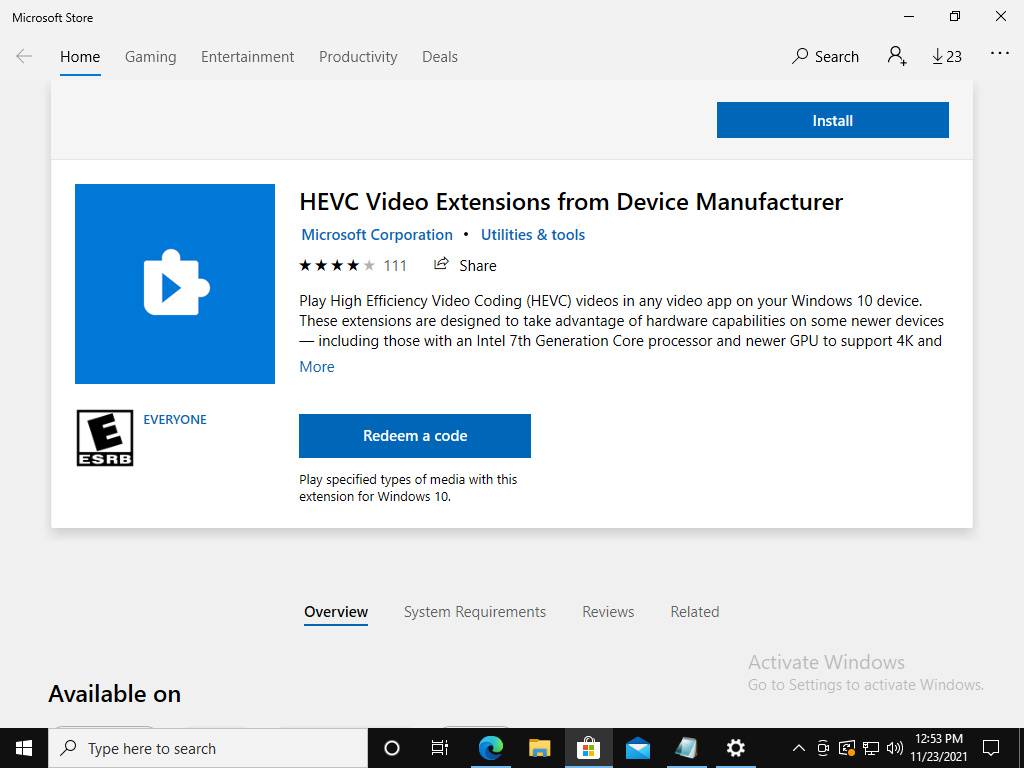This screenshot has width=1024, height=768.
Task: Open the Windows Start menu
Action: coord(24,748)
